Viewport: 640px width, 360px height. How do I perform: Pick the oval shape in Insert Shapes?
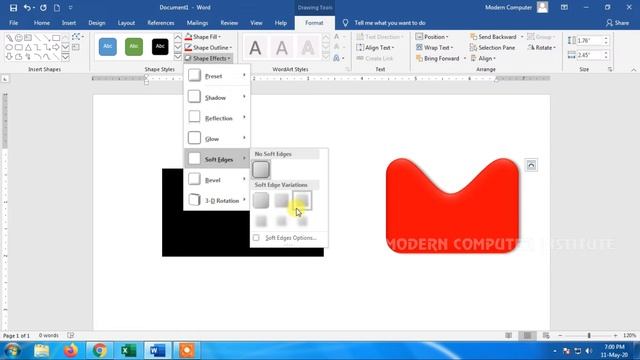click(9, 47)
